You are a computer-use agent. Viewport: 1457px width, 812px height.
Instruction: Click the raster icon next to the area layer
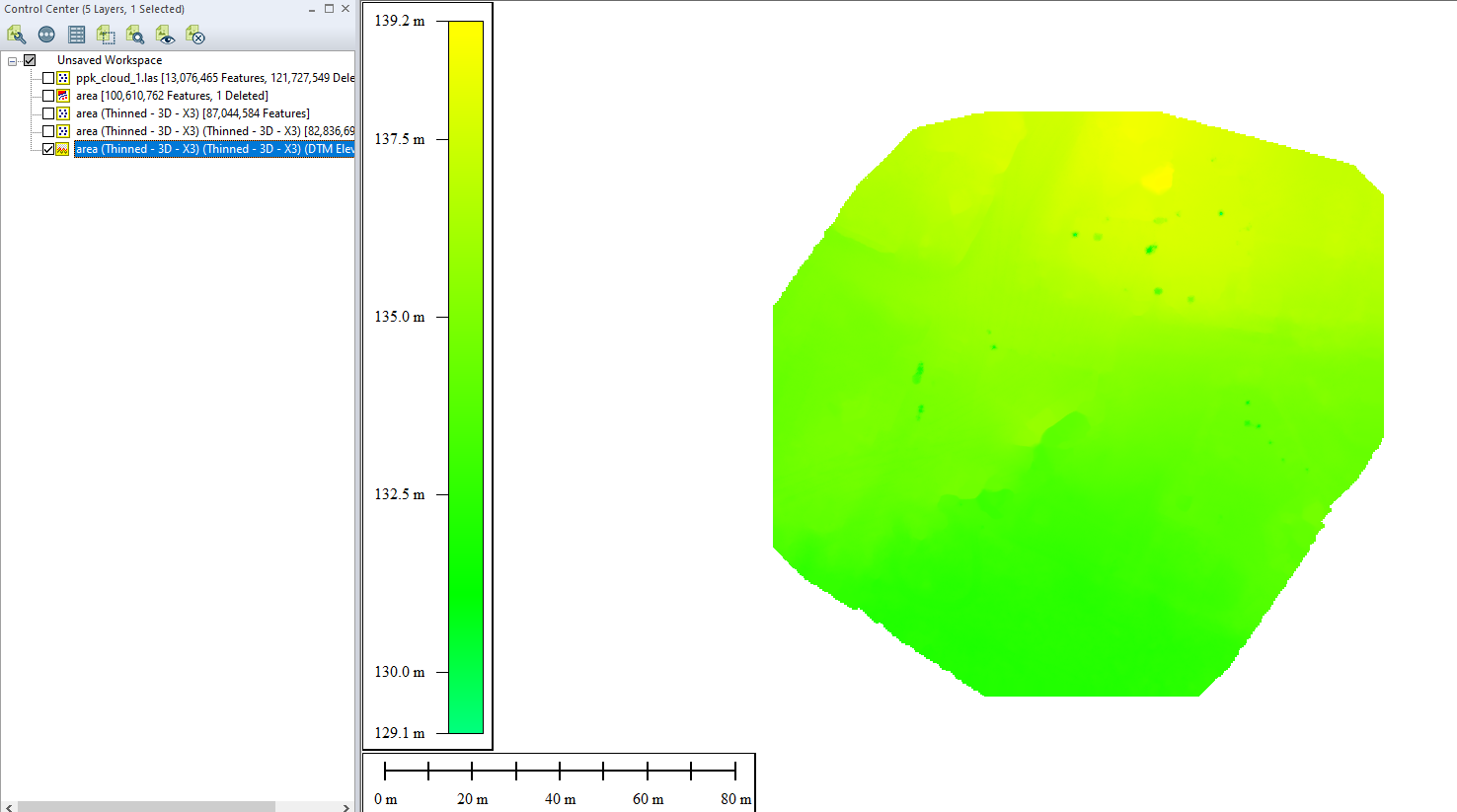[x=62, y=95]
